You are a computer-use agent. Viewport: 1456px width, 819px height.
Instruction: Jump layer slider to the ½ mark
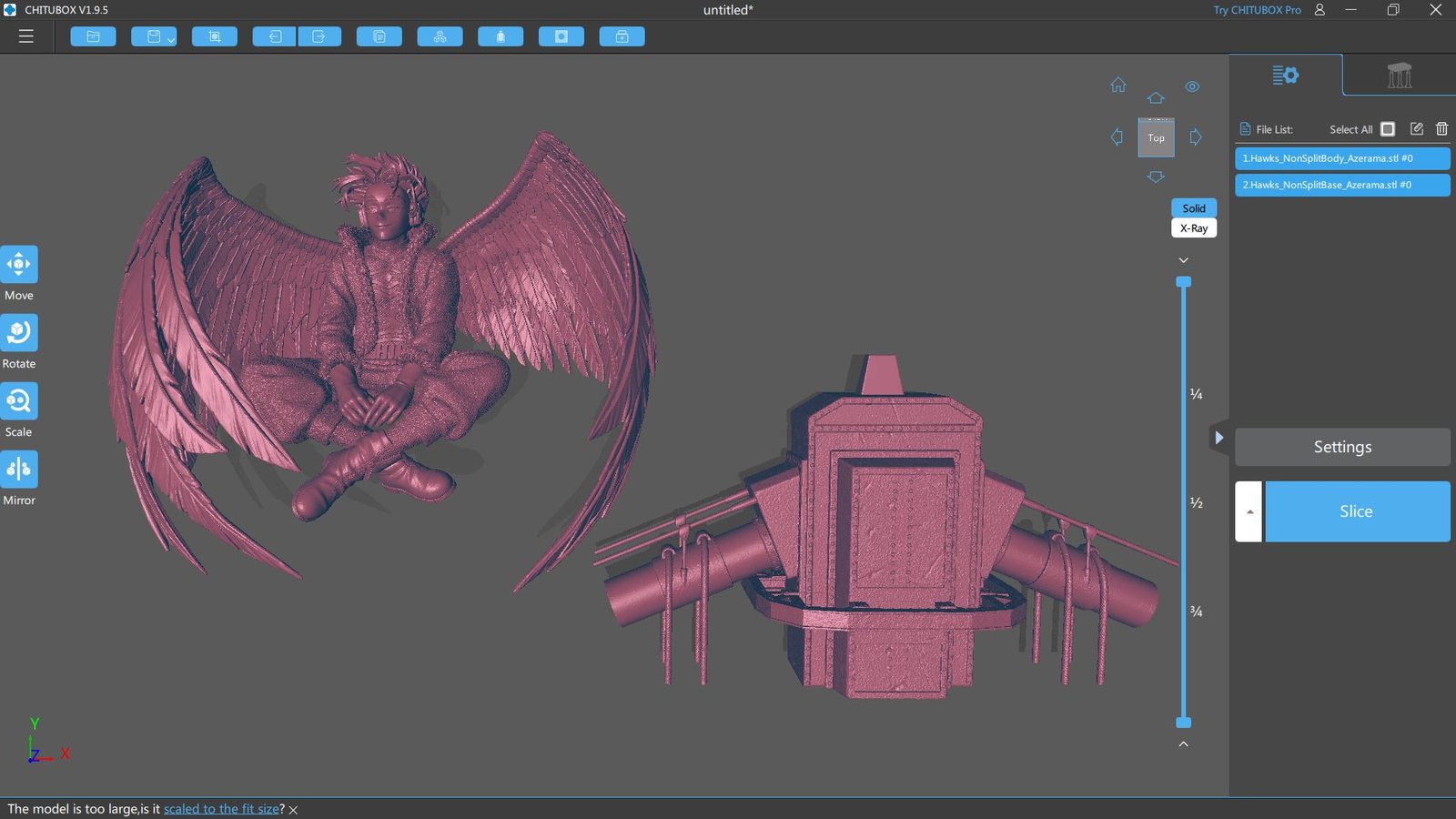pos(1197,503)
